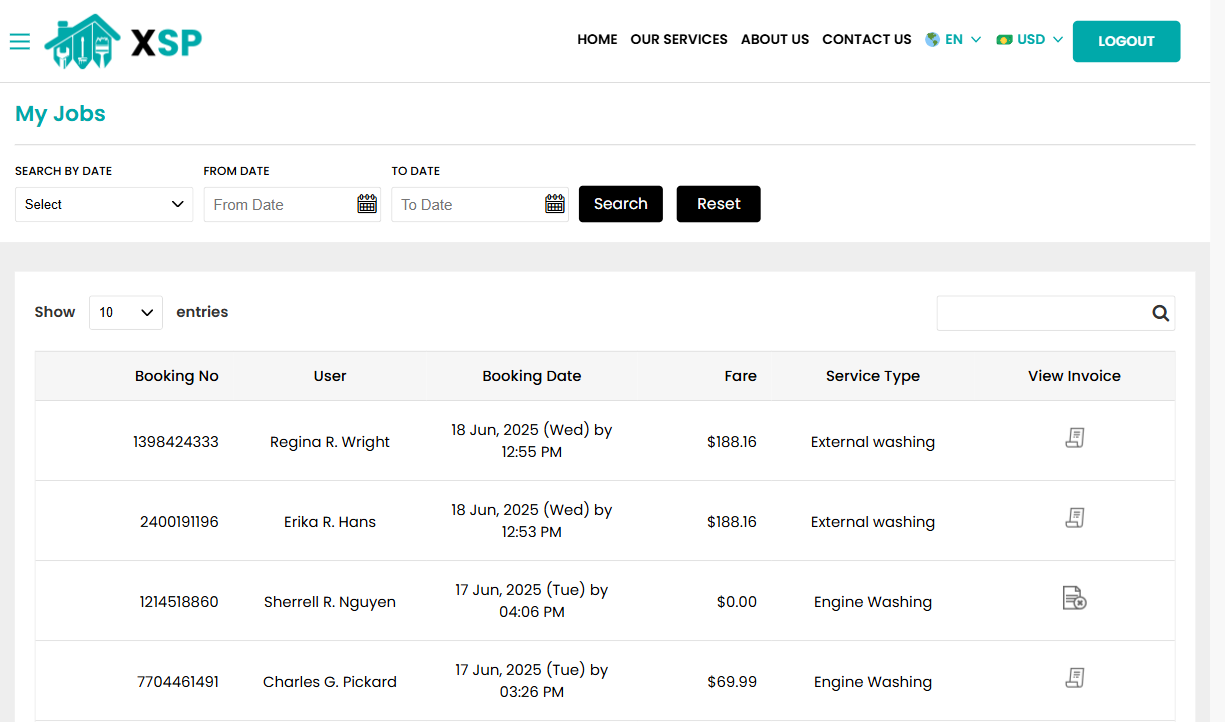The width and height of the screenshot is (1225, 722).
Task: Open the OUR SERVICES menu
Action: click(679, 39)
